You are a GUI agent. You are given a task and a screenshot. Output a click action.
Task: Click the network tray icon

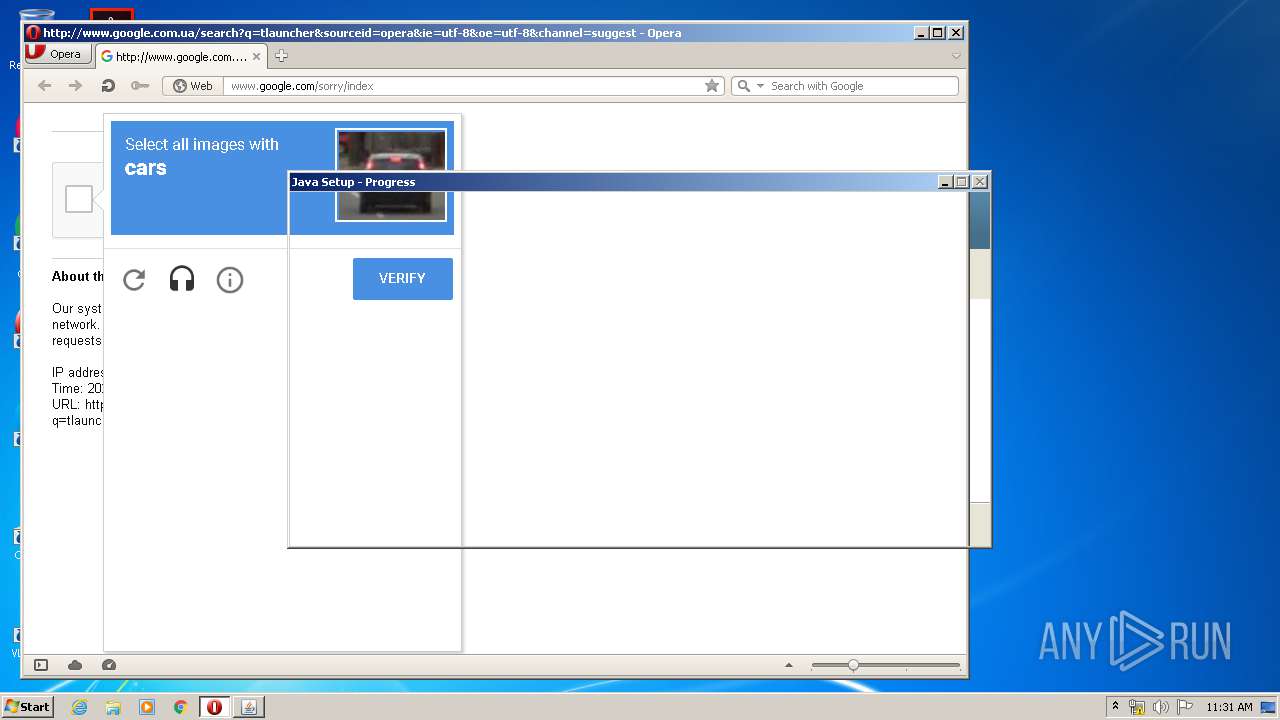(1137, 707)
